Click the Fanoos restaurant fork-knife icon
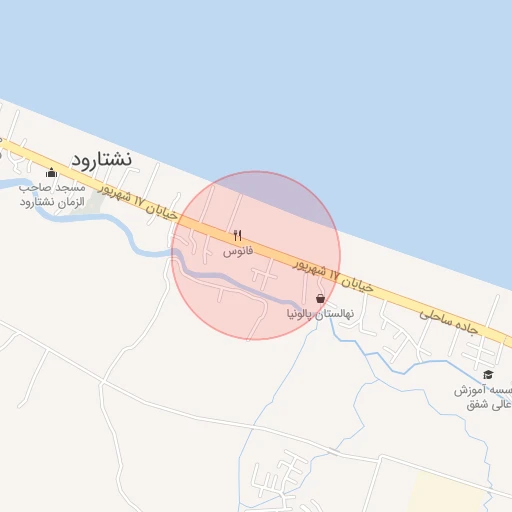This screenshot has width=512, height=512. [237, 236]
